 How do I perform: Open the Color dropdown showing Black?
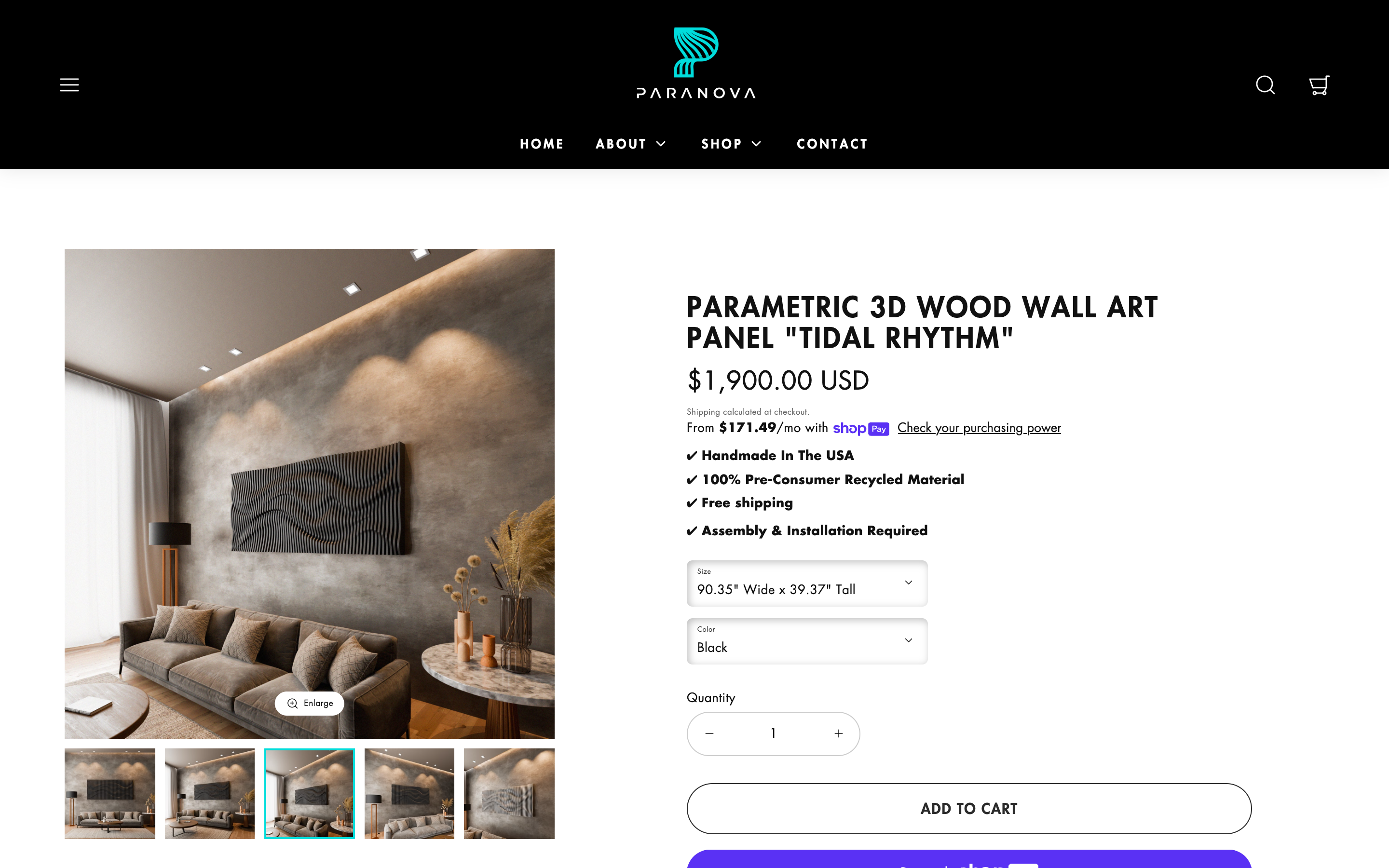[807, 641]
